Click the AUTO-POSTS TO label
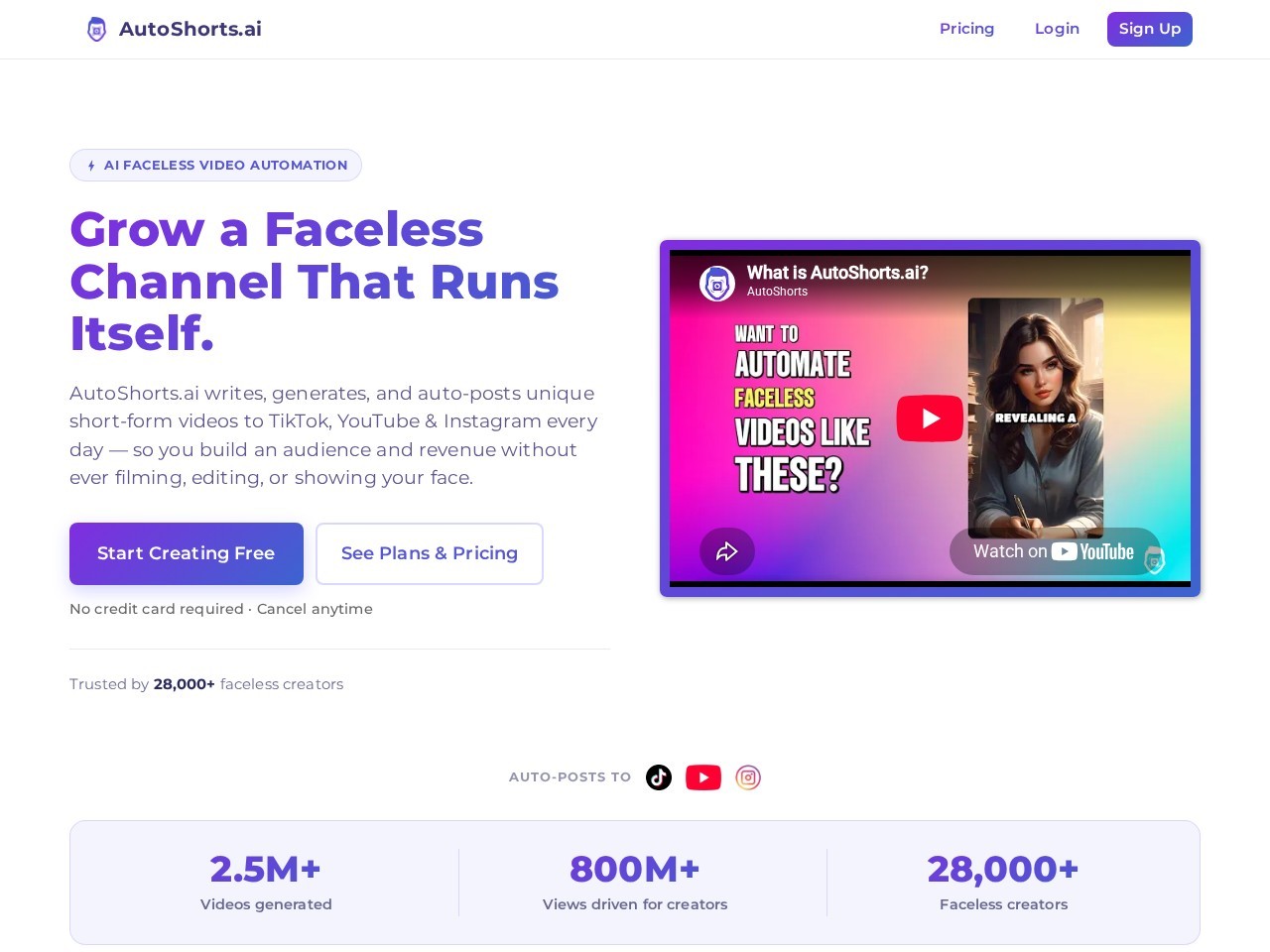The height and width of the screenshot is (952, 1270). (570, 777)
